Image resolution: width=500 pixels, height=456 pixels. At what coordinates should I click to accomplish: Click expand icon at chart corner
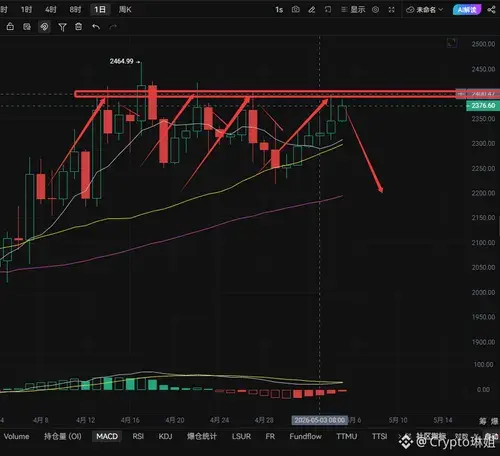(452, 43)
